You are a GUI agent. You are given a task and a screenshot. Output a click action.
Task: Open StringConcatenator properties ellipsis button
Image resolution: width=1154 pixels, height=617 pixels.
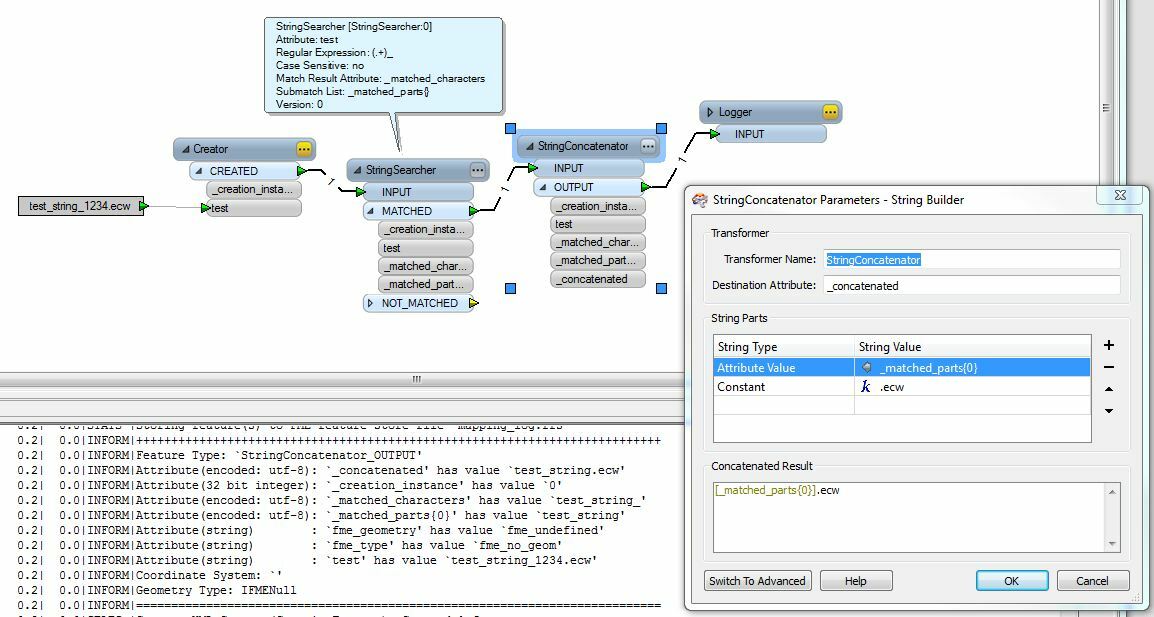click(x=648, y=146)
